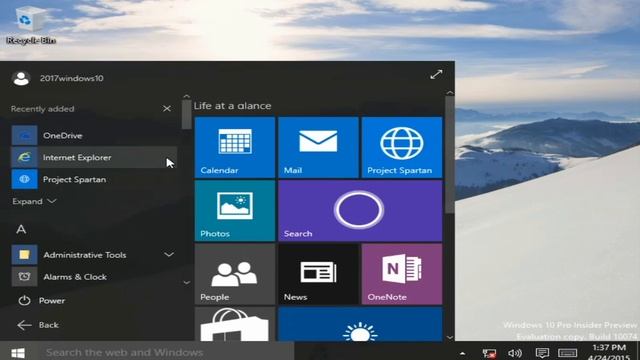Expand Start menu to full screen
The image size is (640, 360).
(x=436, y=74)
